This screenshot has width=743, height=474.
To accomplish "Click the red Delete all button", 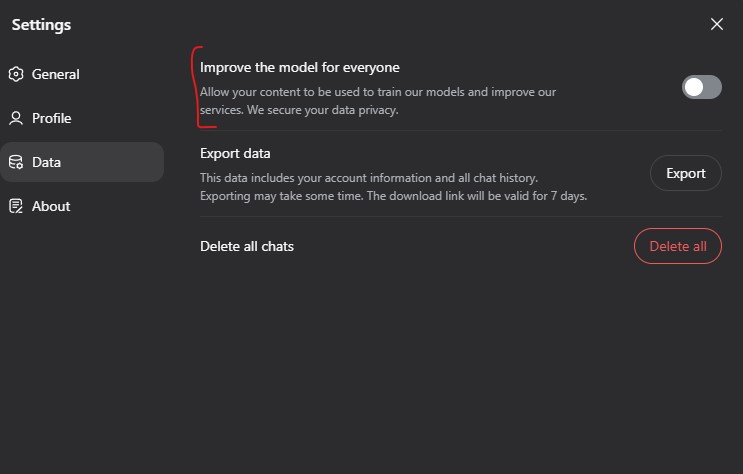I will [x=678, y=246].
